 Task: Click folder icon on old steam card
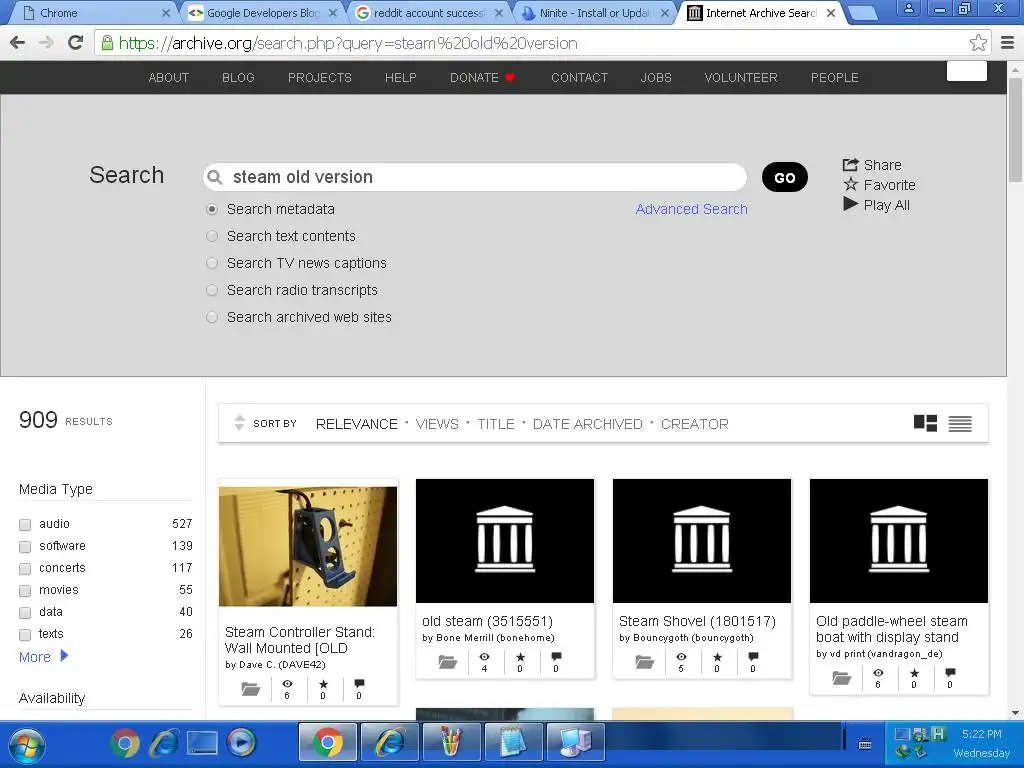[x=447, y=662]
